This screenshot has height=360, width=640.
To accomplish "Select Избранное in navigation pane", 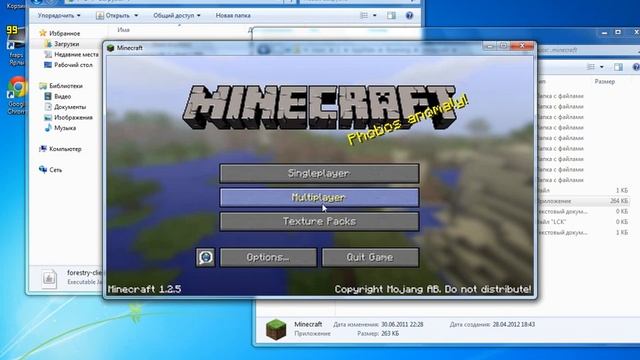I will pos(60,33).
